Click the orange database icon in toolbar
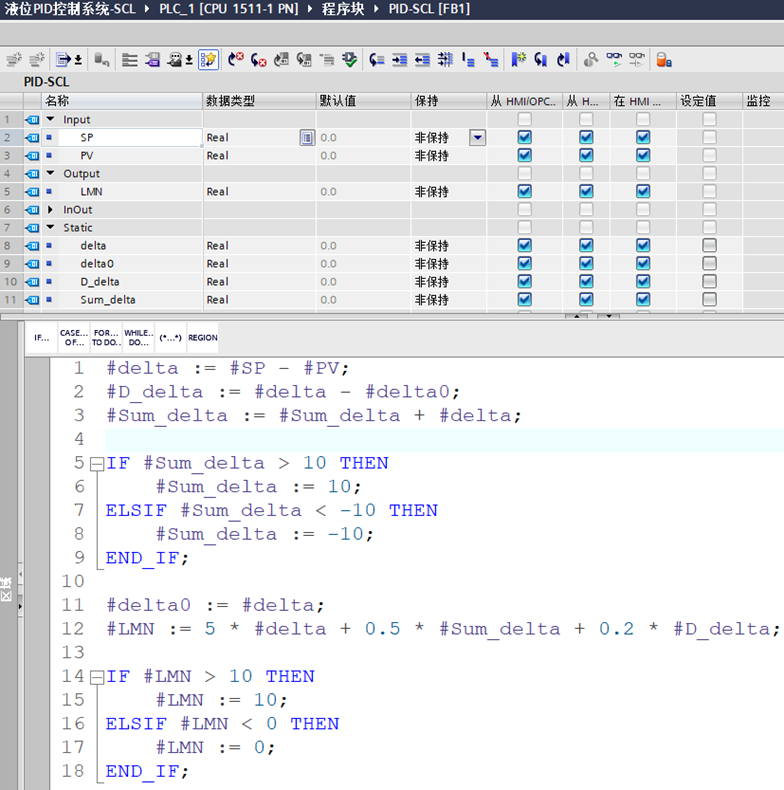This screenshot has width=784, height=790. [x=663, y=60]
